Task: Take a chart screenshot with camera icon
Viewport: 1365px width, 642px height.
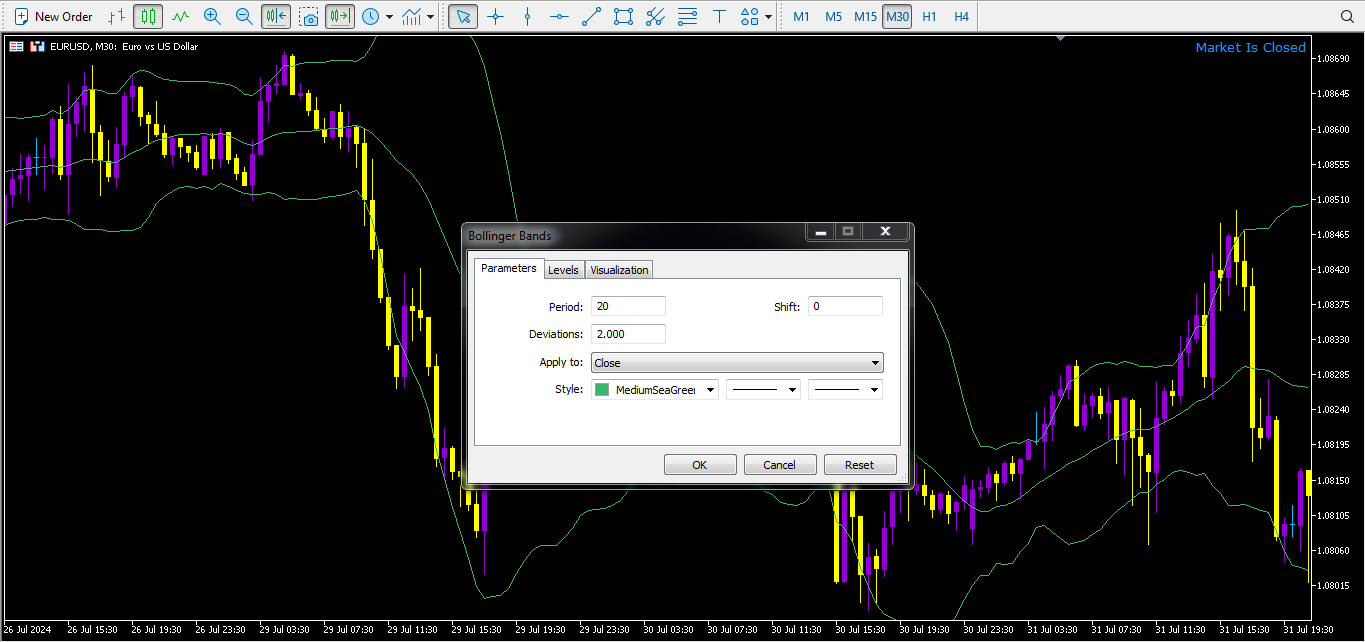Action: 310,16
